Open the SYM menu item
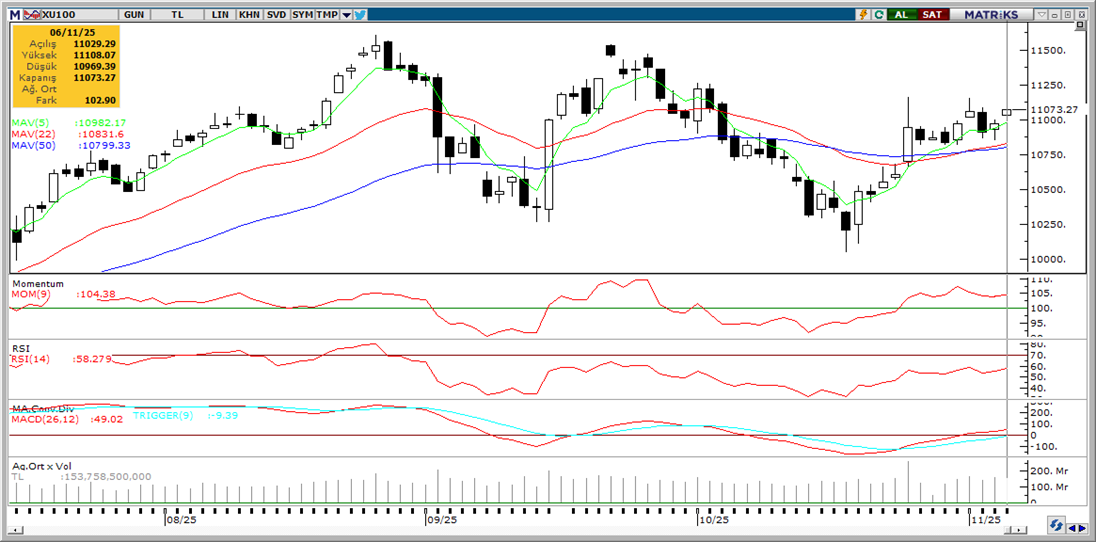 pyautogui.click(x=302, y=15)
